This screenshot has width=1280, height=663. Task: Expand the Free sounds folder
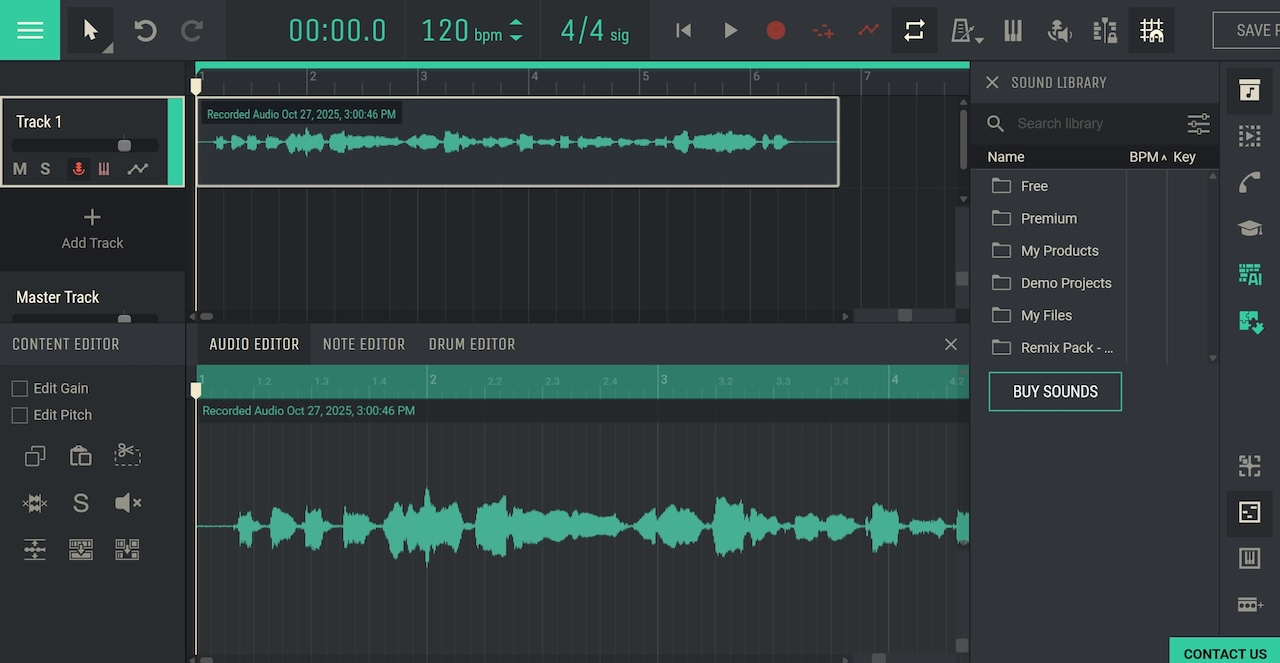pos(1034,186)
